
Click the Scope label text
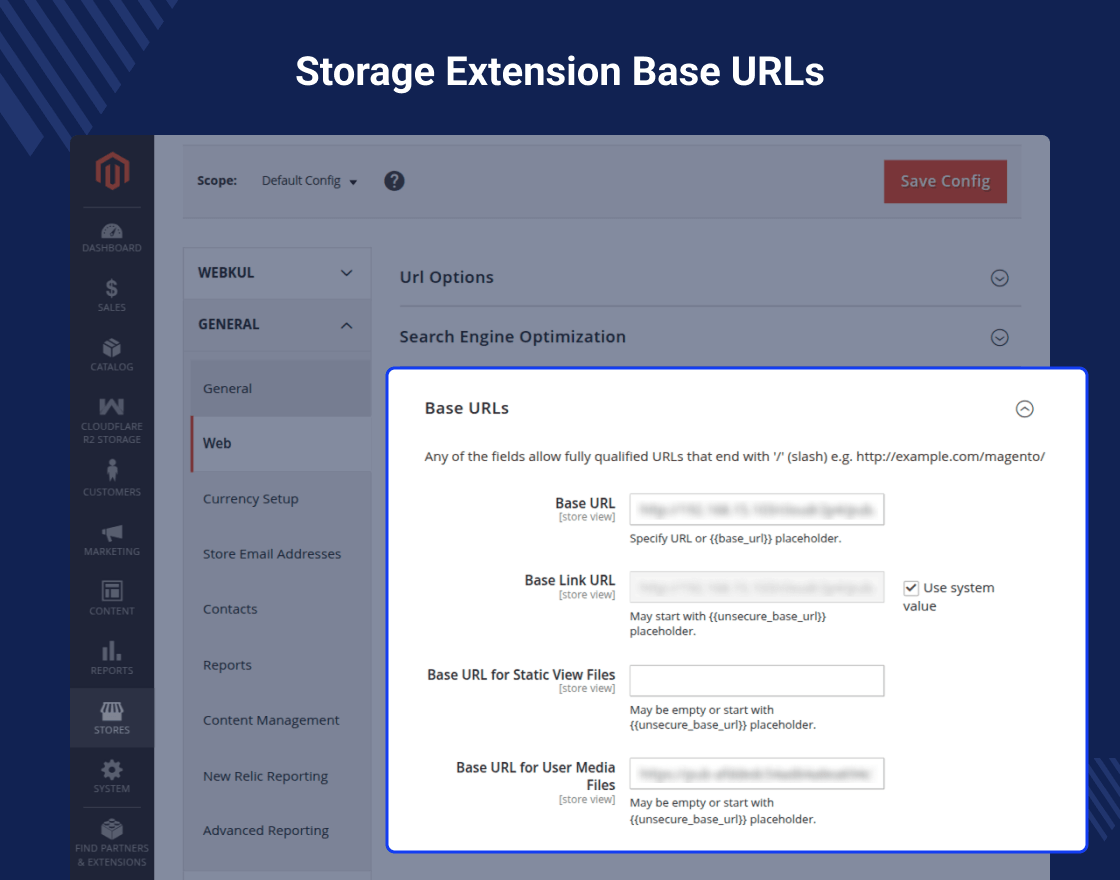click(x=217, y=181)
